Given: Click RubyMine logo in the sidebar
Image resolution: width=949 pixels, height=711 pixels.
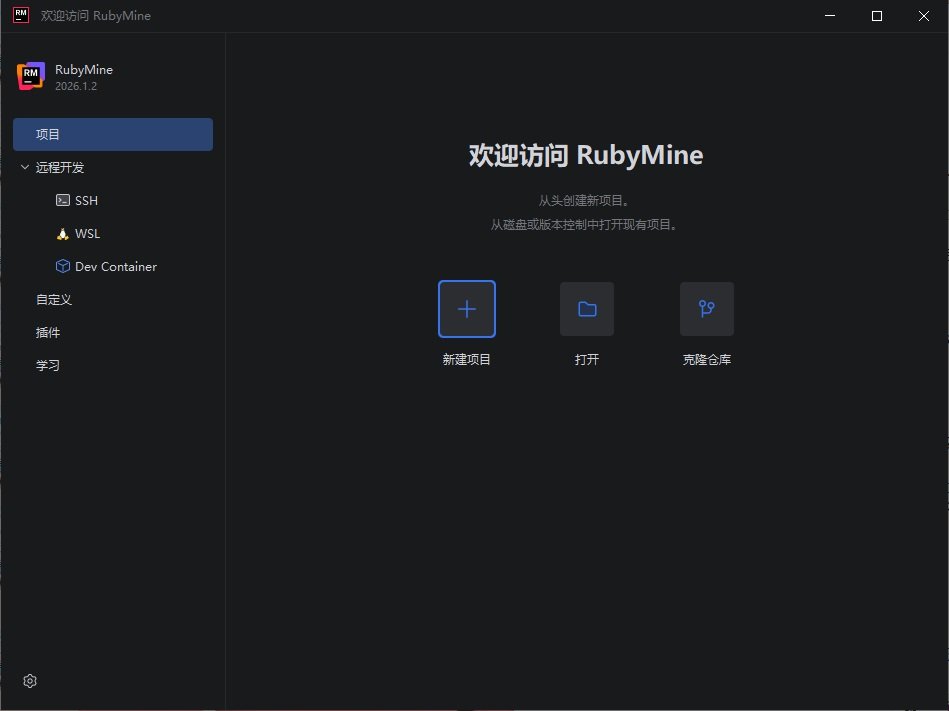Looking at the screenshot, I should tap(31, 76).
